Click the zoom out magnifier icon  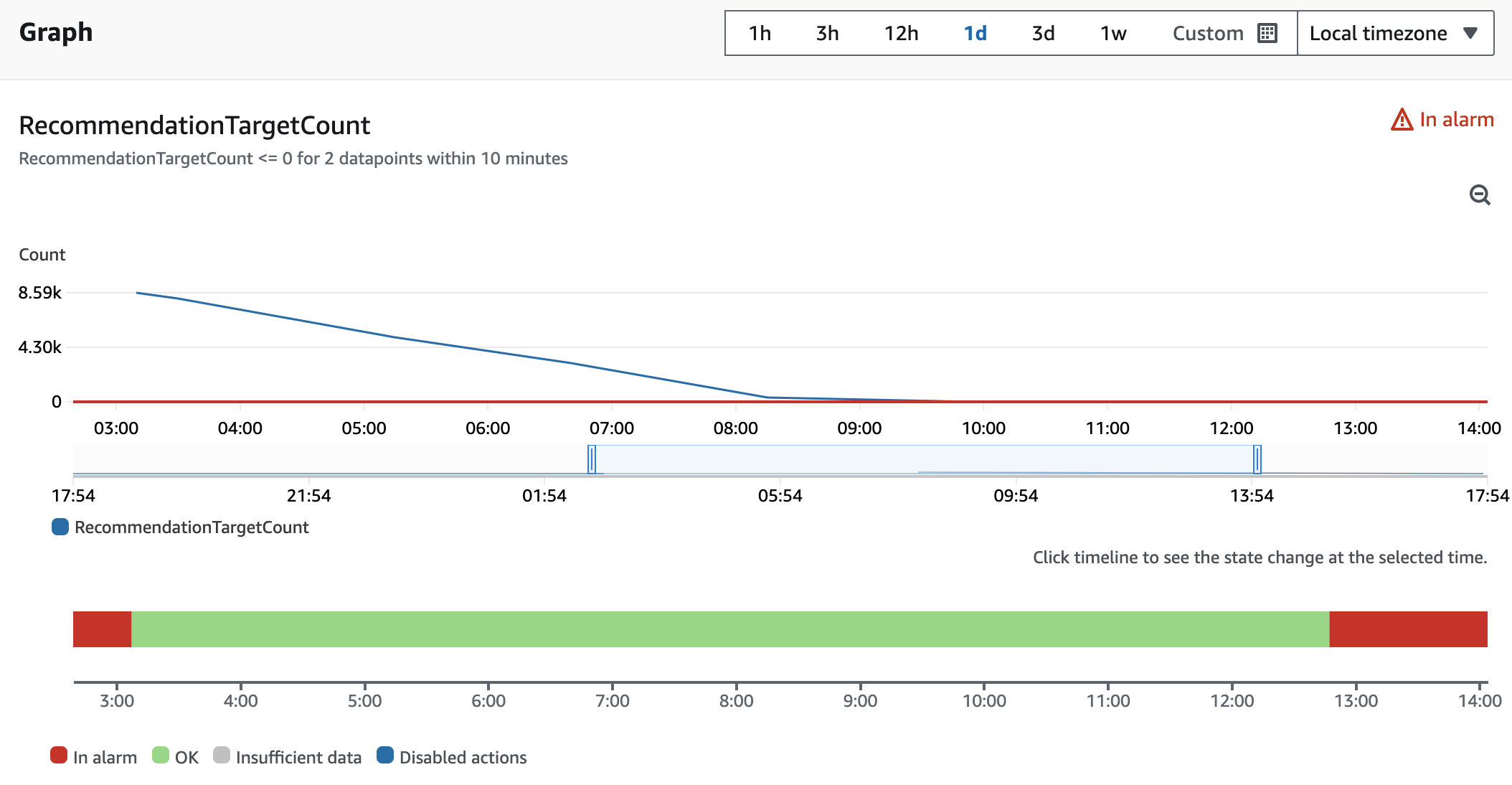[x=1480, y=194]
